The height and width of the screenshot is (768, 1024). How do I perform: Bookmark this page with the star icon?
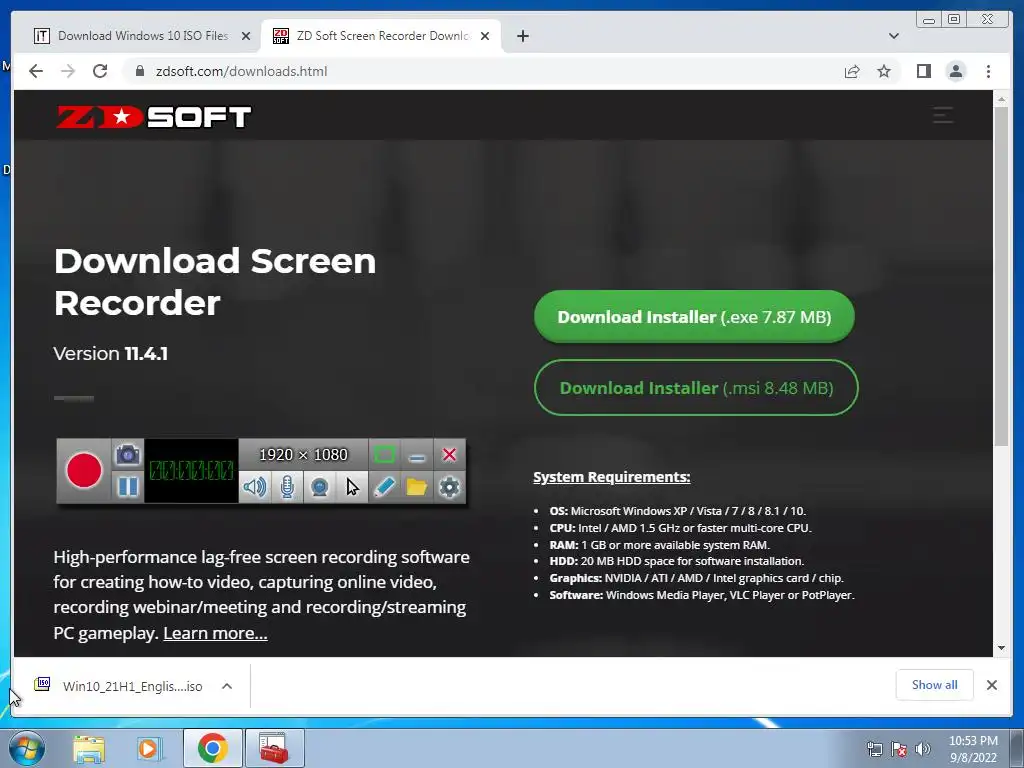[x=884, y=71]
